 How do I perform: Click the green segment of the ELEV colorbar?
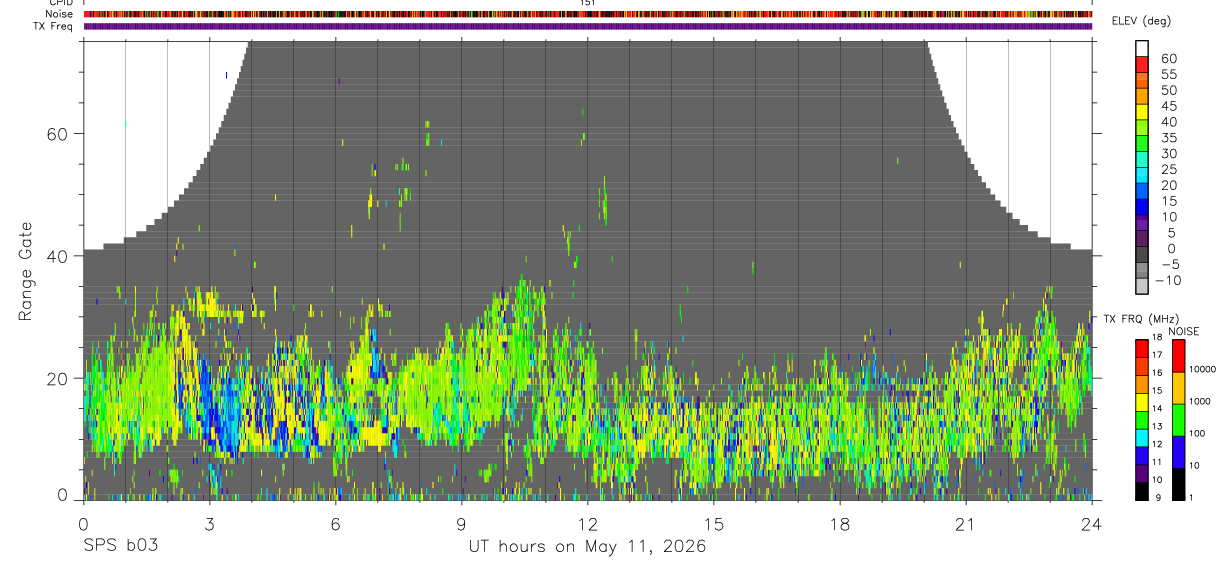point(1142,143)
